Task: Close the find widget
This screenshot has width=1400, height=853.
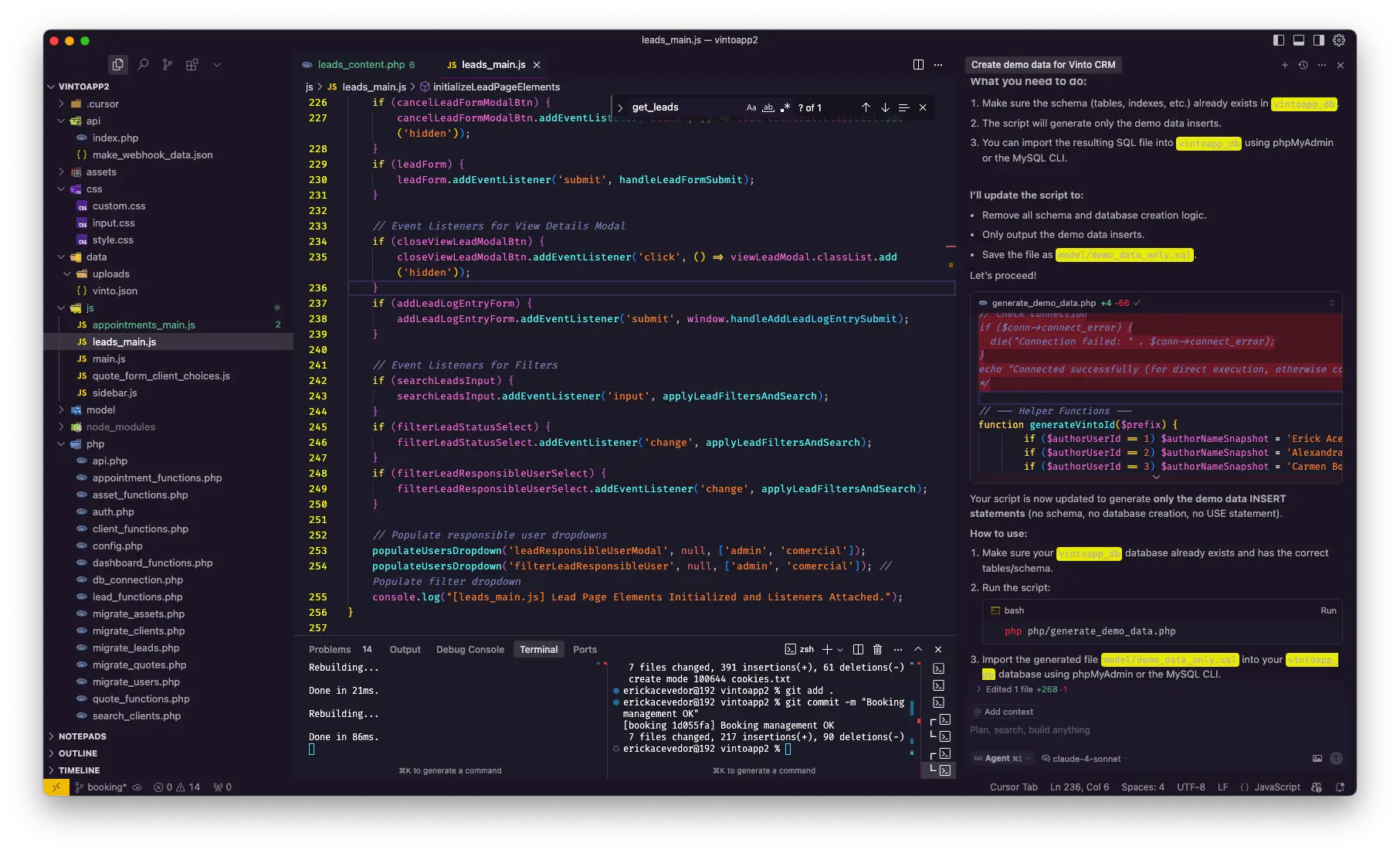Action: point(923,107)
